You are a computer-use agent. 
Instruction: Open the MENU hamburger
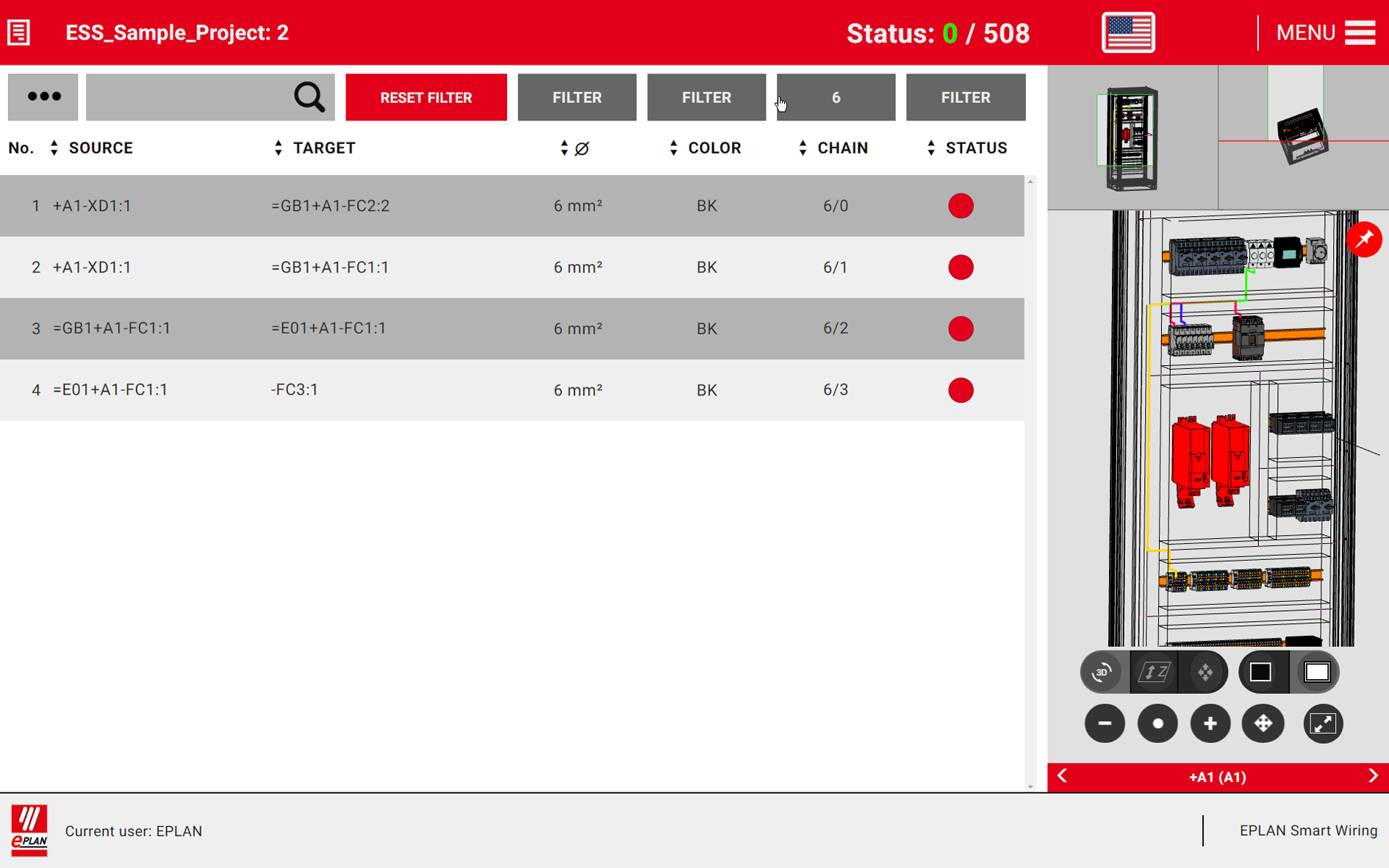tap(1360, 33)
